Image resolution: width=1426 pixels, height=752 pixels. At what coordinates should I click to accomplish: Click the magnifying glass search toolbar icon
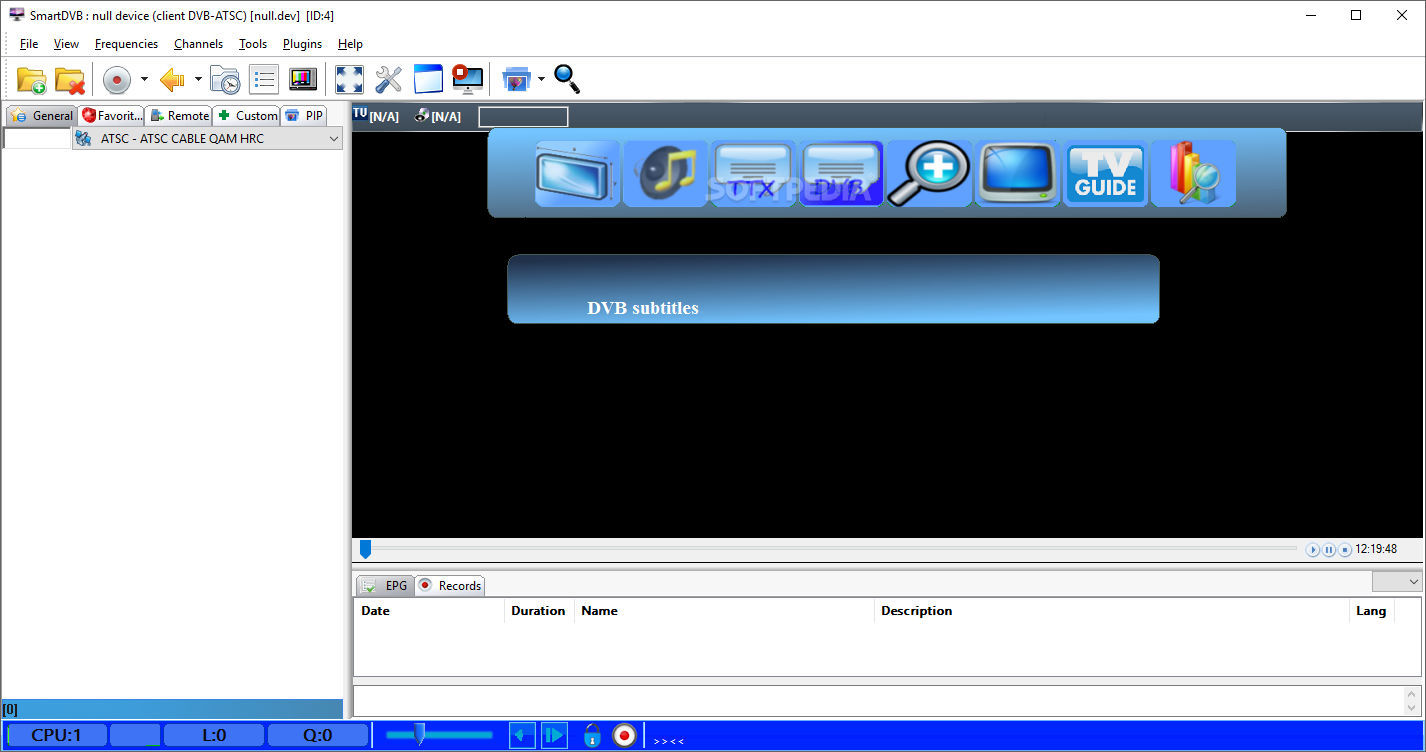(567, 79)
